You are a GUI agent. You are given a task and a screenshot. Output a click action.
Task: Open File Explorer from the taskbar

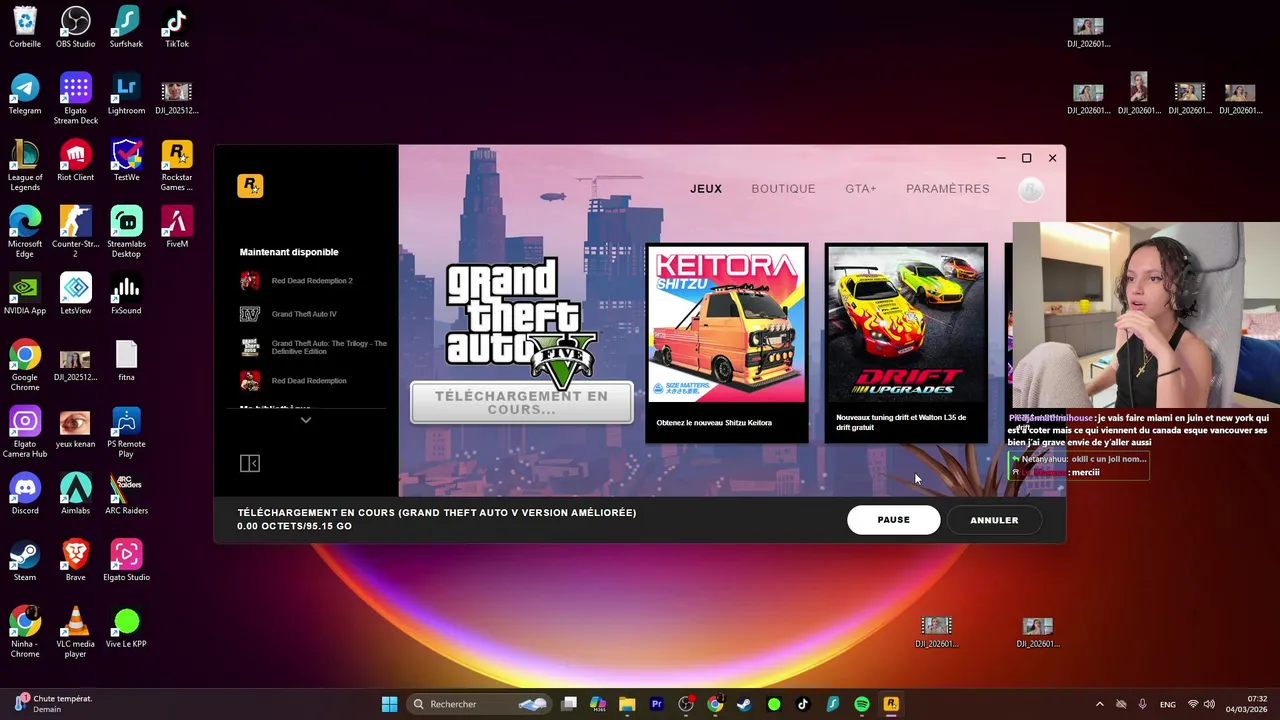click(627, 704)
